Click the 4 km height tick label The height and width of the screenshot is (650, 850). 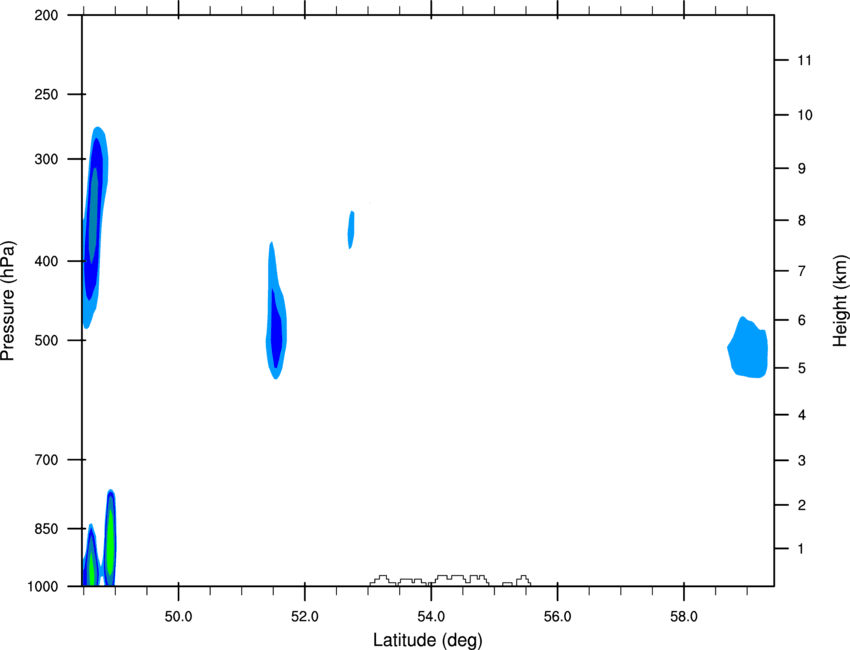click(x=802, y=415)
